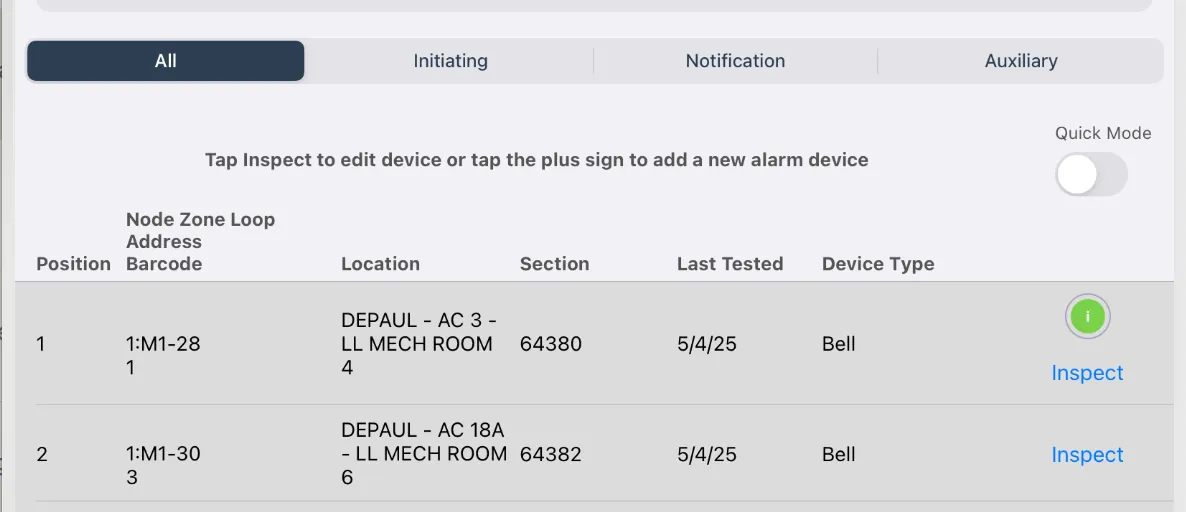
Task: Click section number 64382
Action: [550, 454]
